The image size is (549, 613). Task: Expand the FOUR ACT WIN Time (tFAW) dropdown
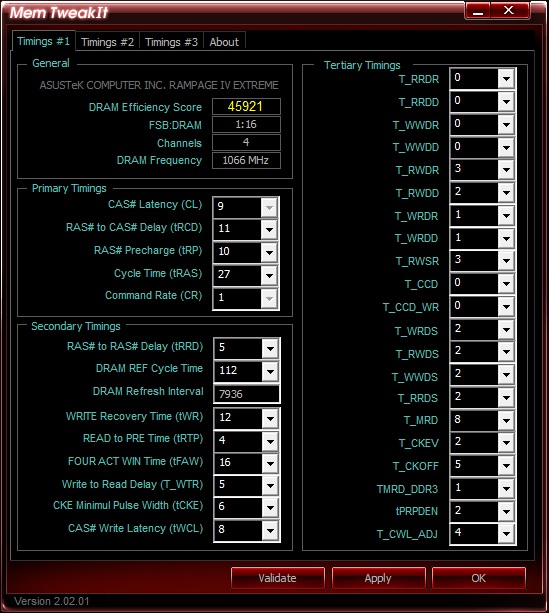(270, 464)
